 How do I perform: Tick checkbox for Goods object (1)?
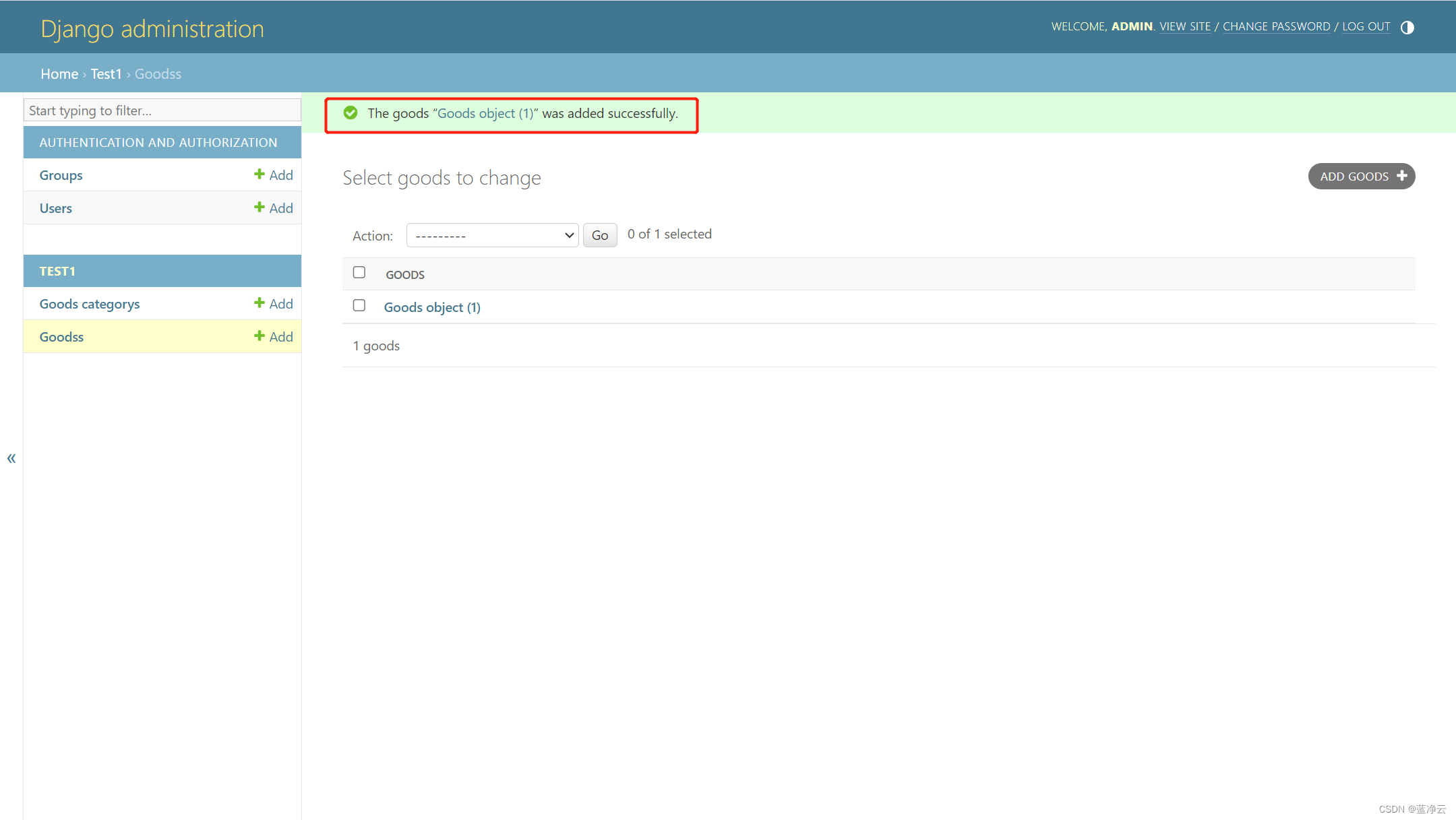coord(359,305)
